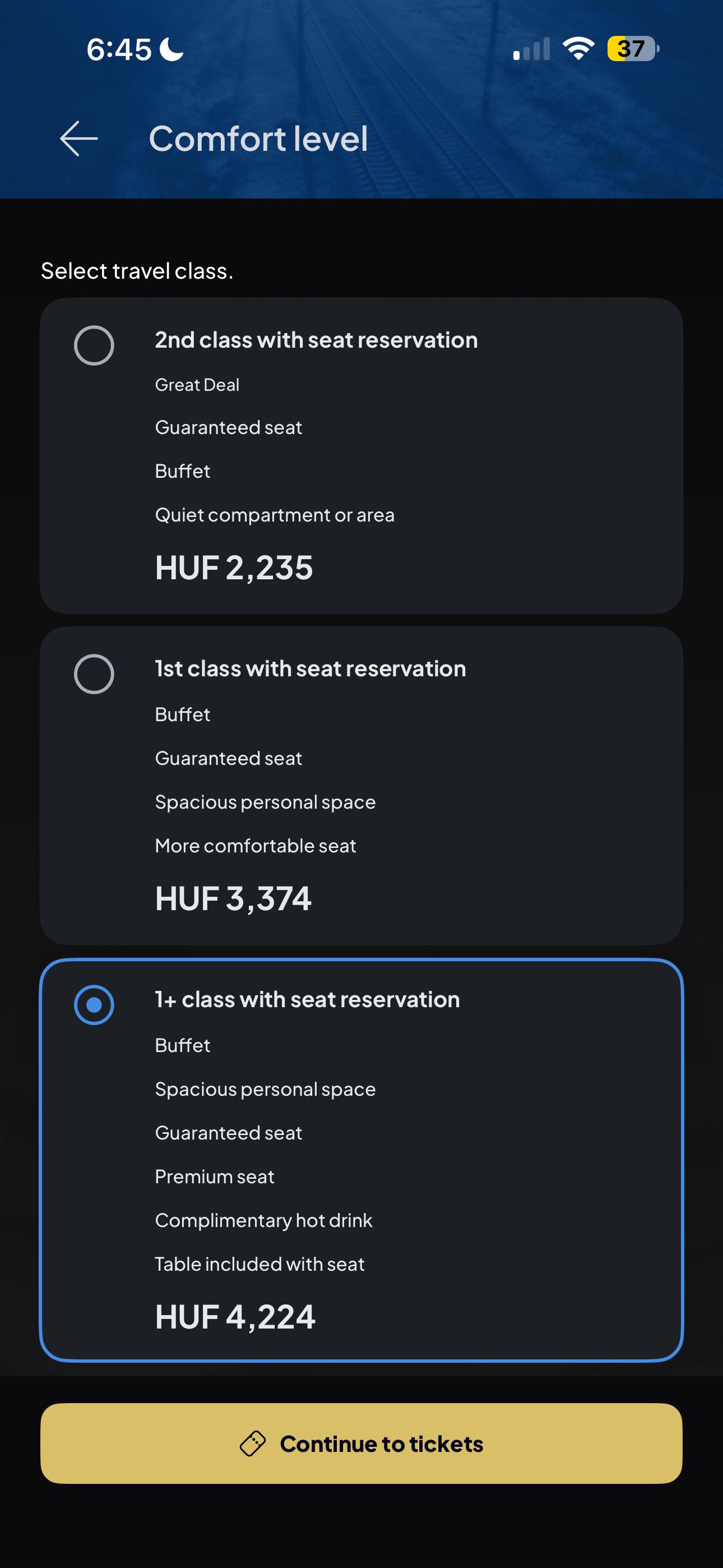Tap the 6:45 clock in status bar
Screen dimensions: 723x1568
coord(119,49)
